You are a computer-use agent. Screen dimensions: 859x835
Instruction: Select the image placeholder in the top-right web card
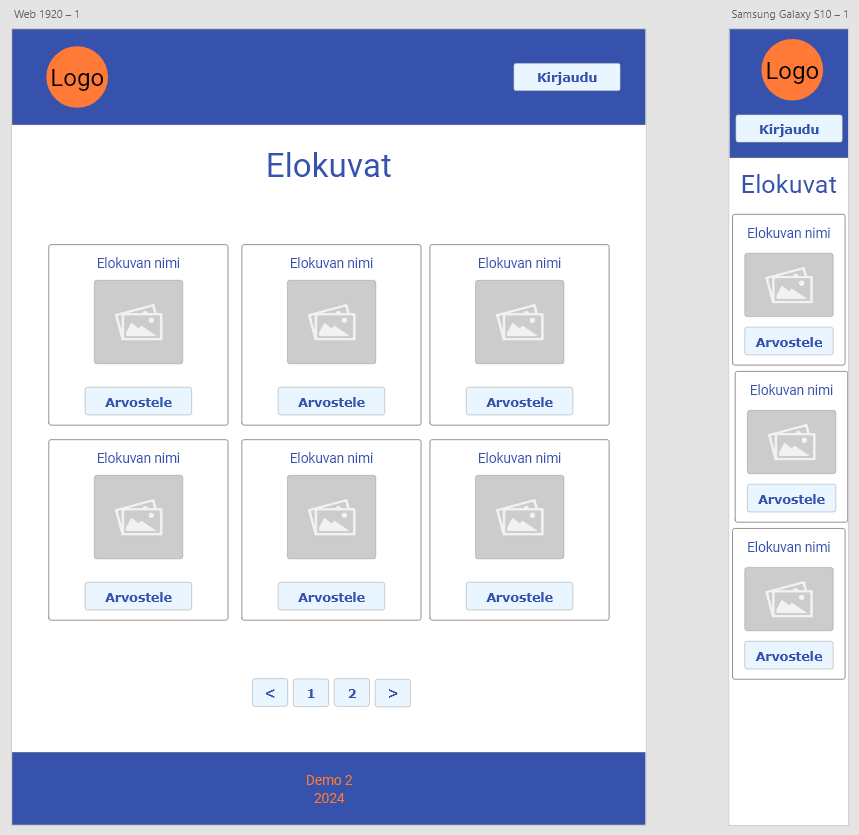[519, 322]
